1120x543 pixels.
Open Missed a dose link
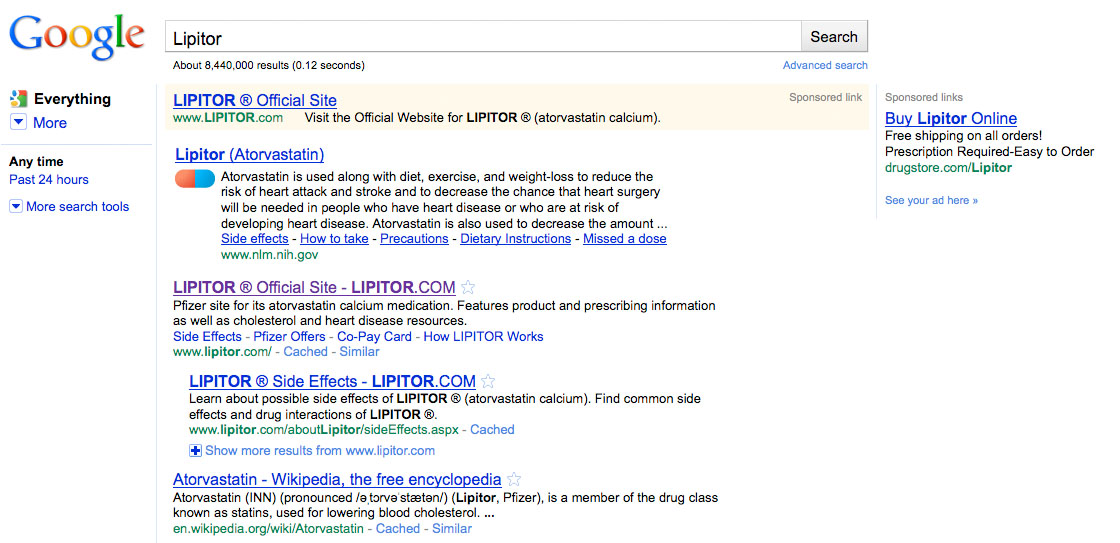[625, 239]
